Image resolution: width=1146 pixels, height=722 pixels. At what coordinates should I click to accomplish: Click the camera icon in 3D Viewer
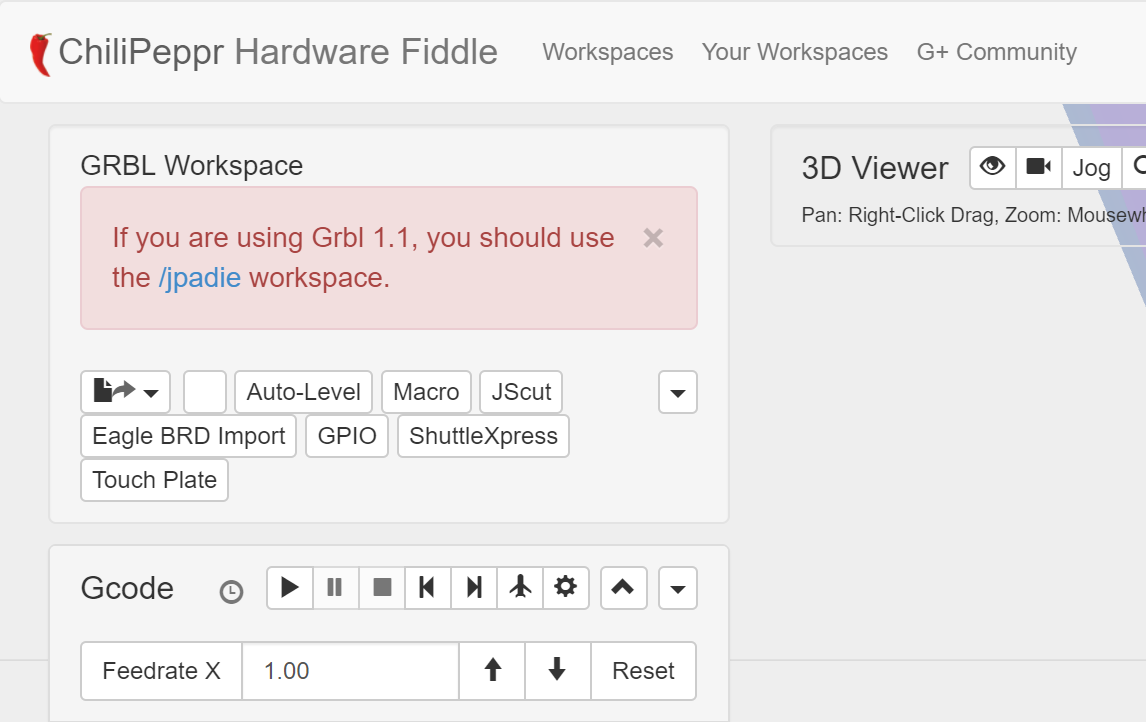[1038, 167]
